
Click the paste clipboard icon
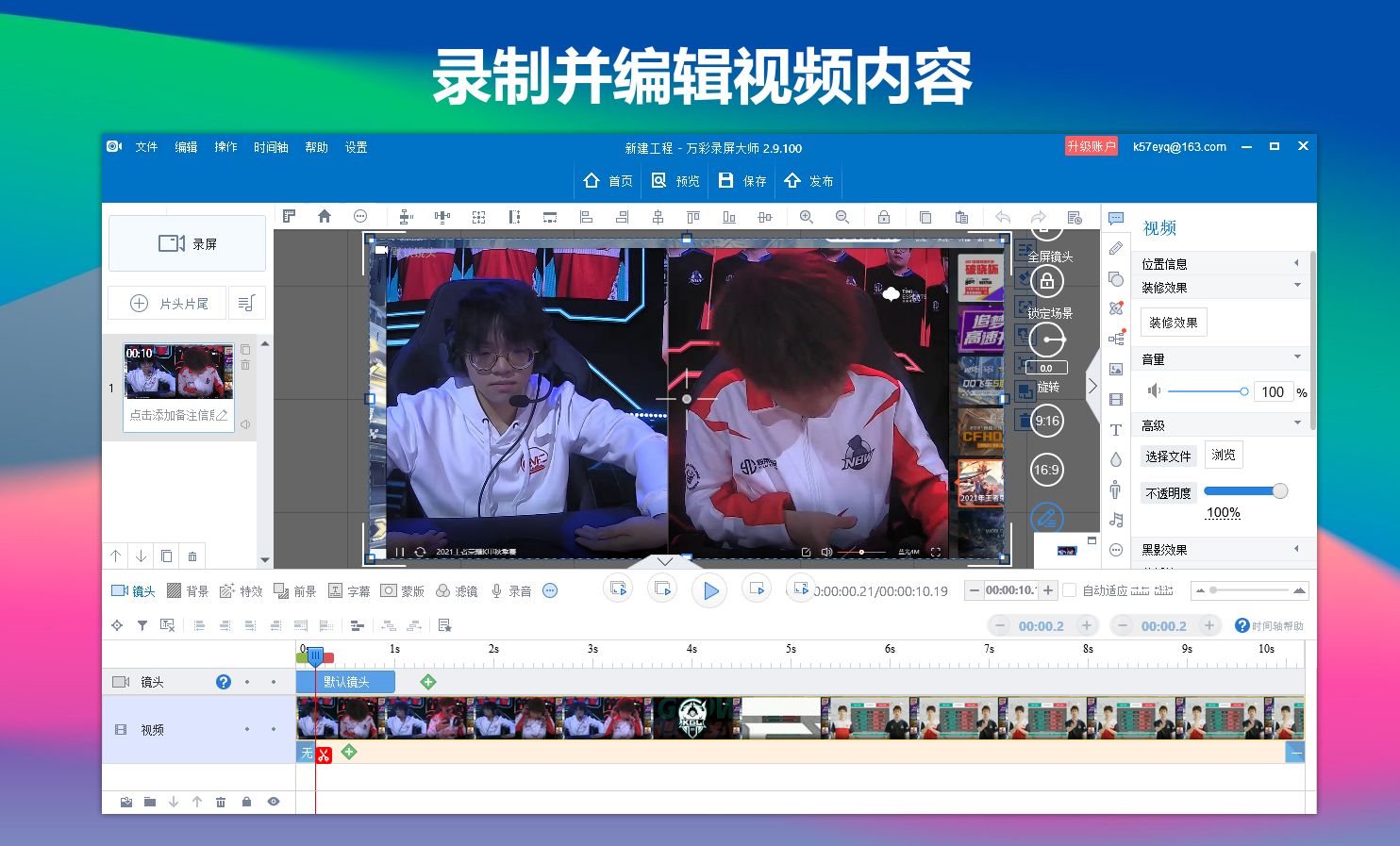point(961,217)
